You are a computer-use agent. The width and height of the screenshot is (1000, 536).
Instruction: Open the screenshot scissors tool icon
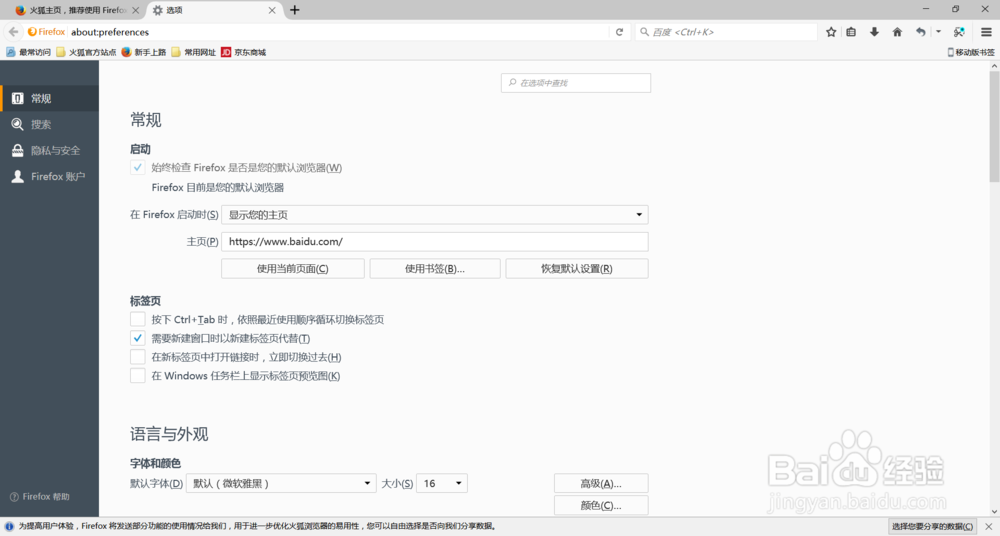point(959,32)
